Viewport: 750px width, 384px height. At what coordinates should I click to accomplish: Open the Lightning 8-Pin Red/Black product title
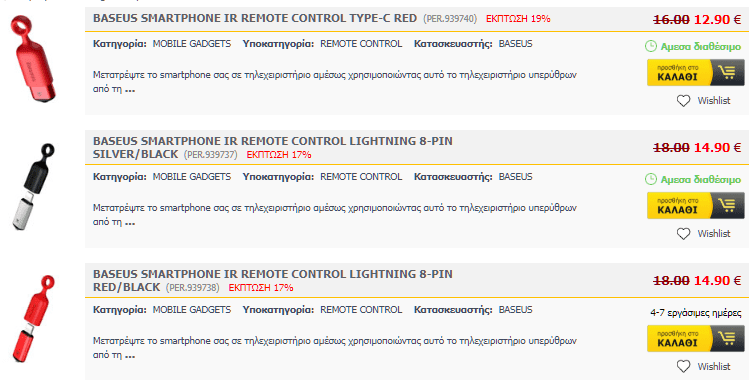click(273, 281)
